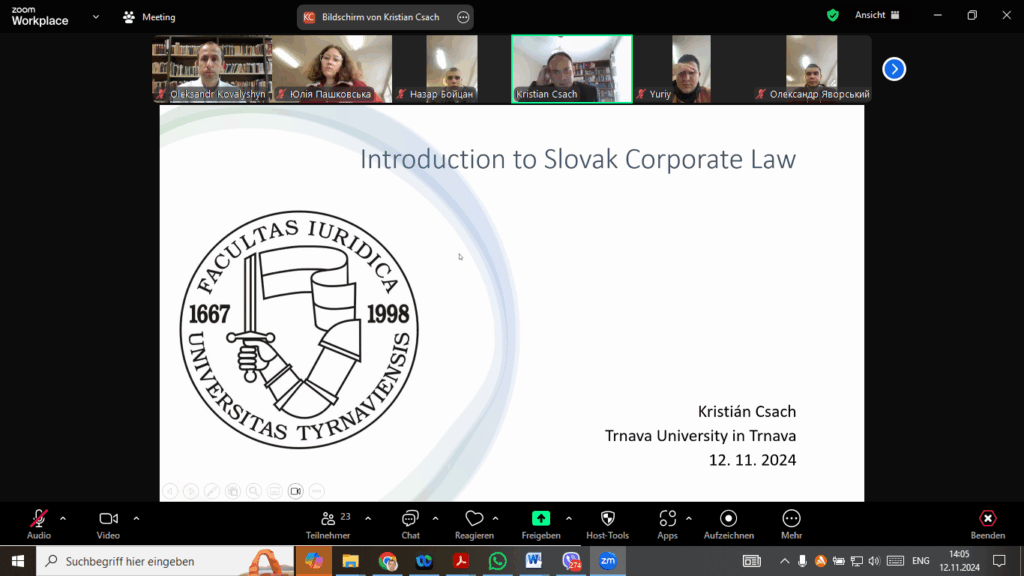
Task: Open the Ansicht view menu
Action: 877,15
